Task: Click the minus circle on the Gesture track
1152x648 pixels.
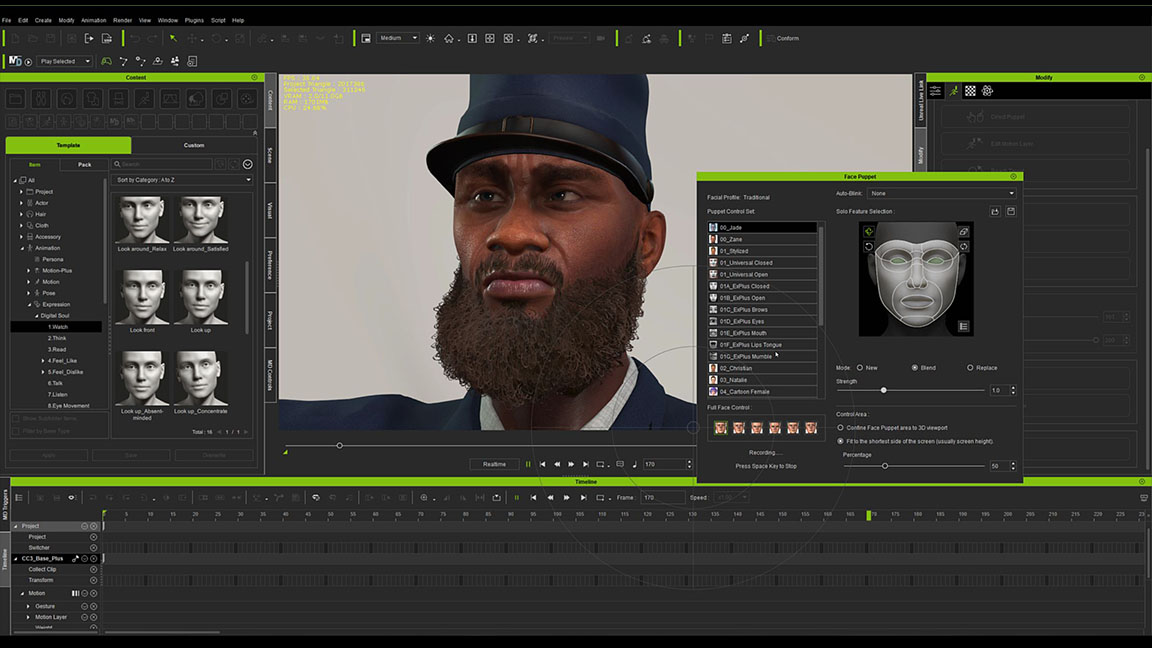Action: coord(84,606)
